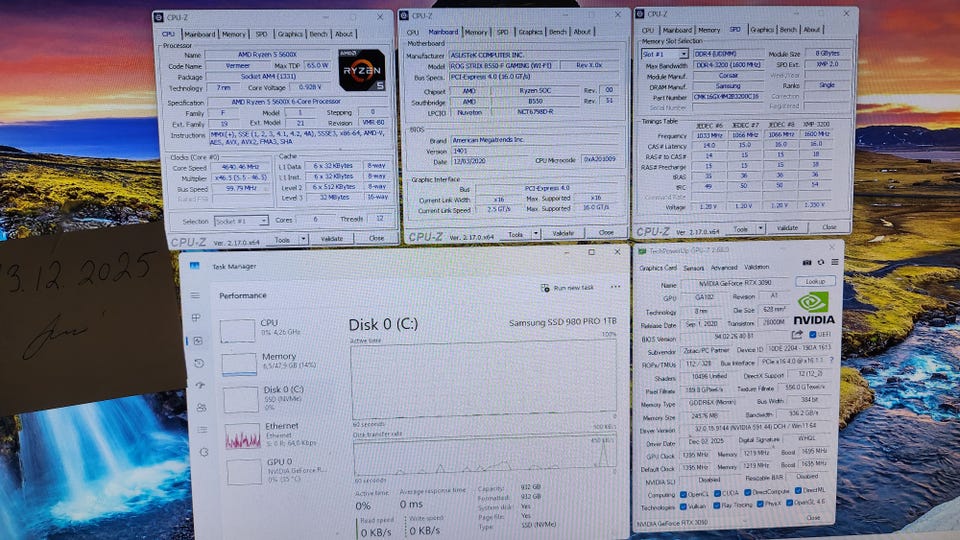Switch to CPU tab in middle CPU-Z window
The image size is (960, 540).
click(413, 32)
